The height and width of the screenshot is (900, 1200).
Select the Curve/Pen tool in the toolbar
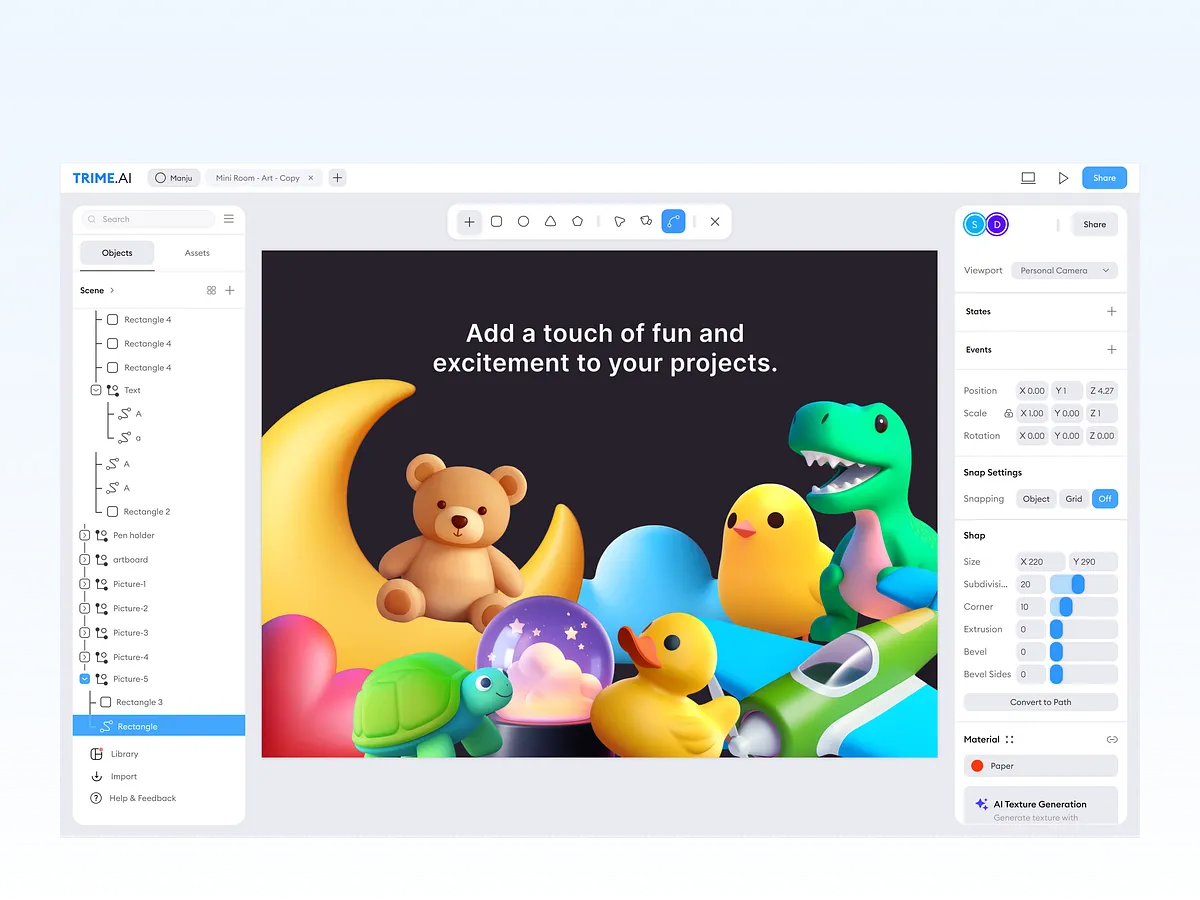pyautogui.click(x=673, y=221)
